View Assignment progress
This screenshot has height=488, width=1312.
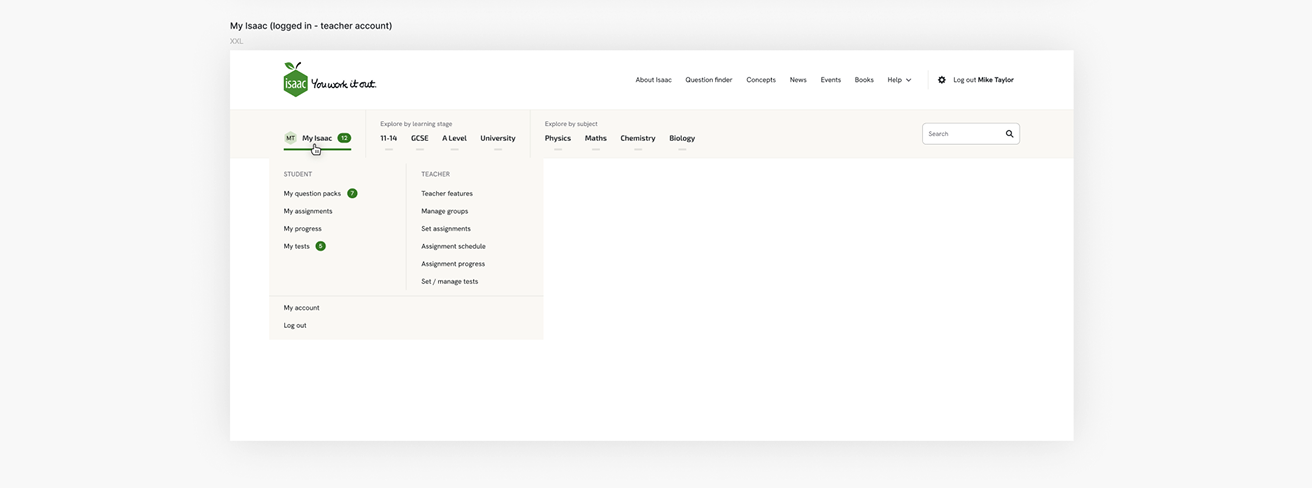(x=453, y=264)
